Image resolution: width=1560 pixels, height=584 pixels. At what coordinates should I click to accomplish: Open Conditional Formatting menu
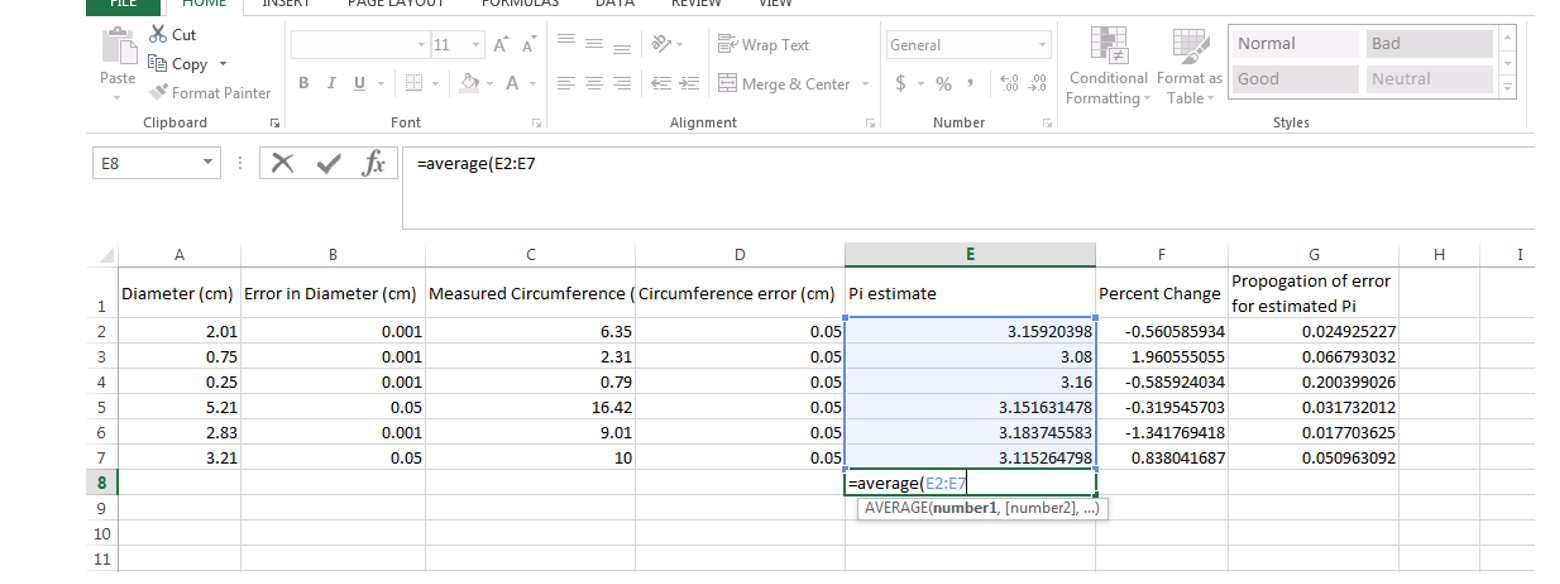[1108, 66]
